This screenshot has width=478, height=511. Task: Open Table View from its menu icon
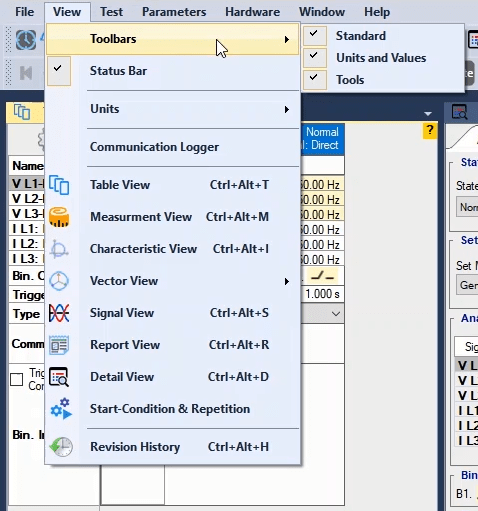[59, 185]
